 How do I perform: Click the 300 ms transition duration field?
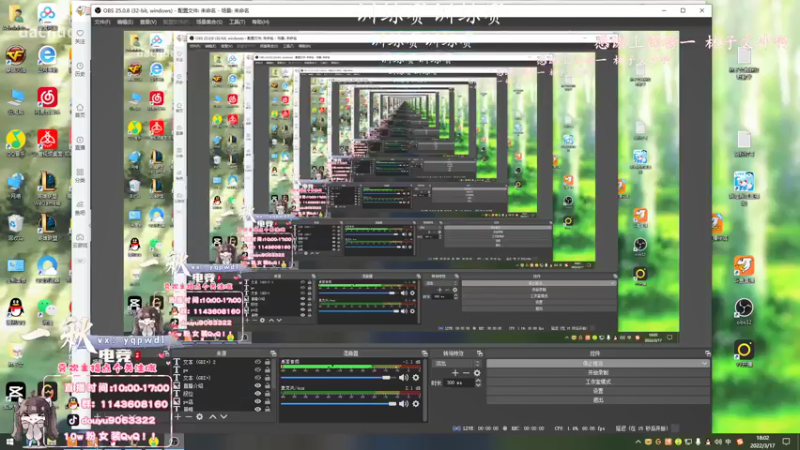pos(460,383)
